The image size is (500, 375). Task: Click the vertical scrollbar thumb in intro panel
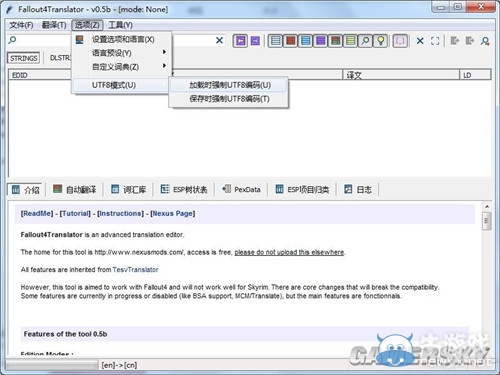487,221
